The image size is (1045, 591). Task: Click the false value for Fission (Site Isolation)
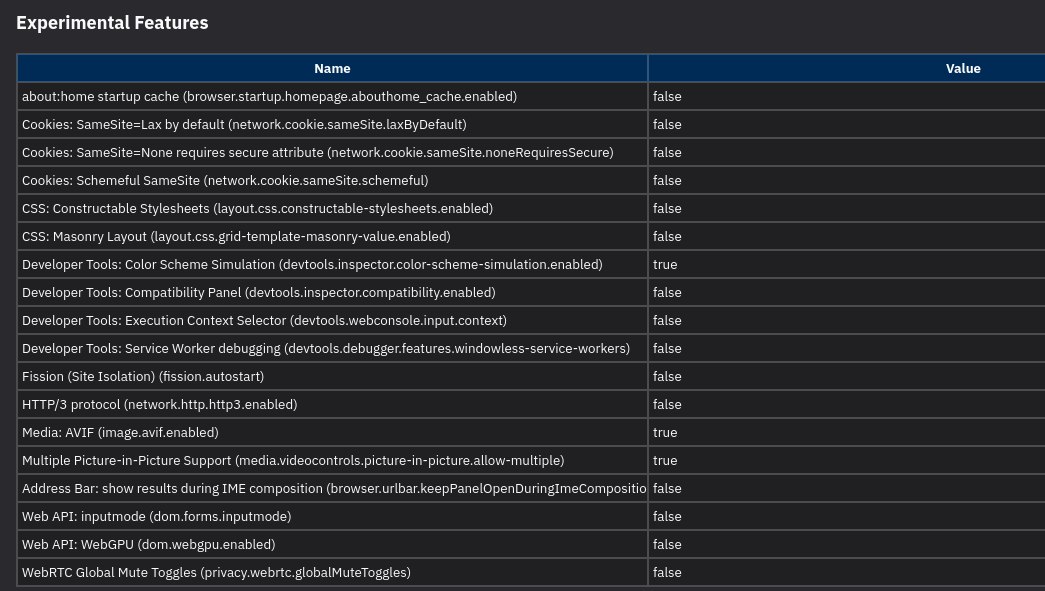(x=667, y=376)
